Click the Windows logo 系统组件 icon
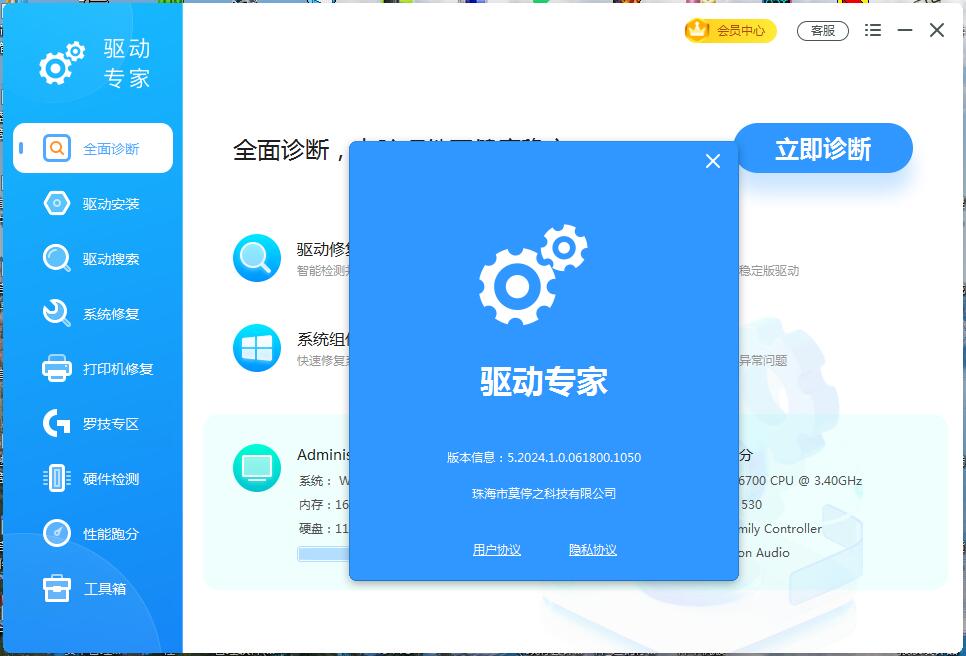This screenshot has width=966, height=656. (257, 348)
